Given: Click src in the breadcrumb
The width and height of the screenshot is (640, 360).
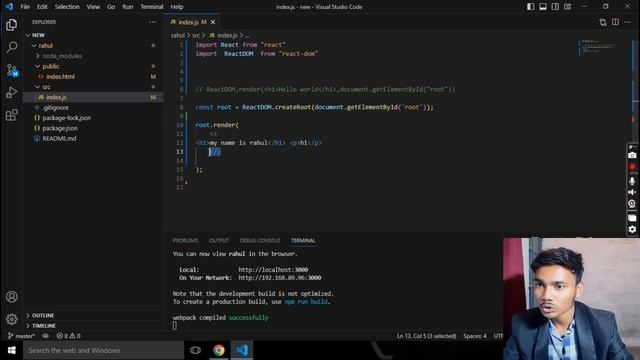Looking at the screenshot, I should (x=196, y=36).
